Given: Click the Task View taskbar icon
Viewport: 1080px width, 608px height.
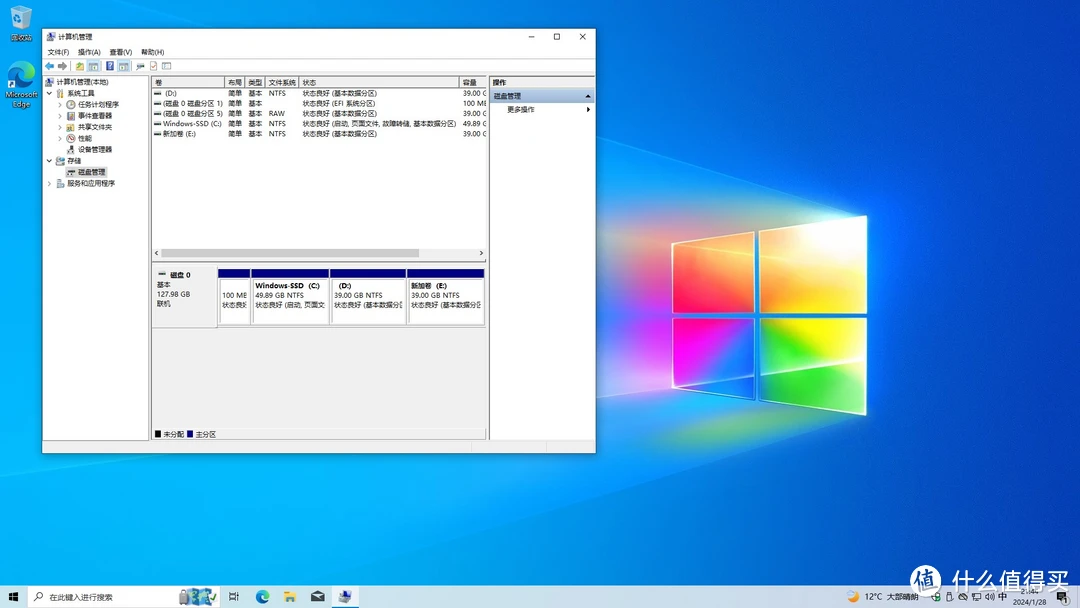Looking at the screenshot, I should (x=234, y=597).
